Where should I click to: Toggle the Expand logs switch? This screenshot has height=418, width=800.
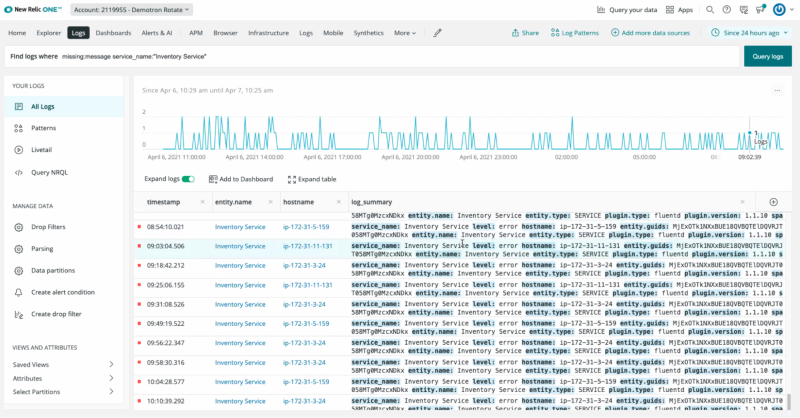pyautogui.click(x=188, y=179)
